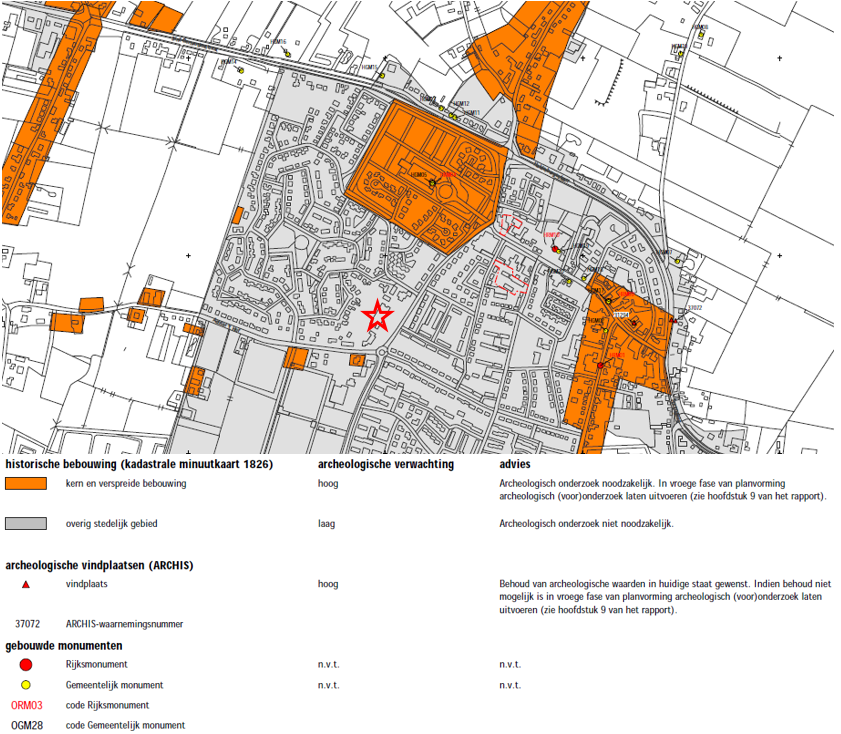Click the yellow Gemeentelijk monument legend circle
The width and height of the screenshot is (841, 734).
click(x=26, y=685)
